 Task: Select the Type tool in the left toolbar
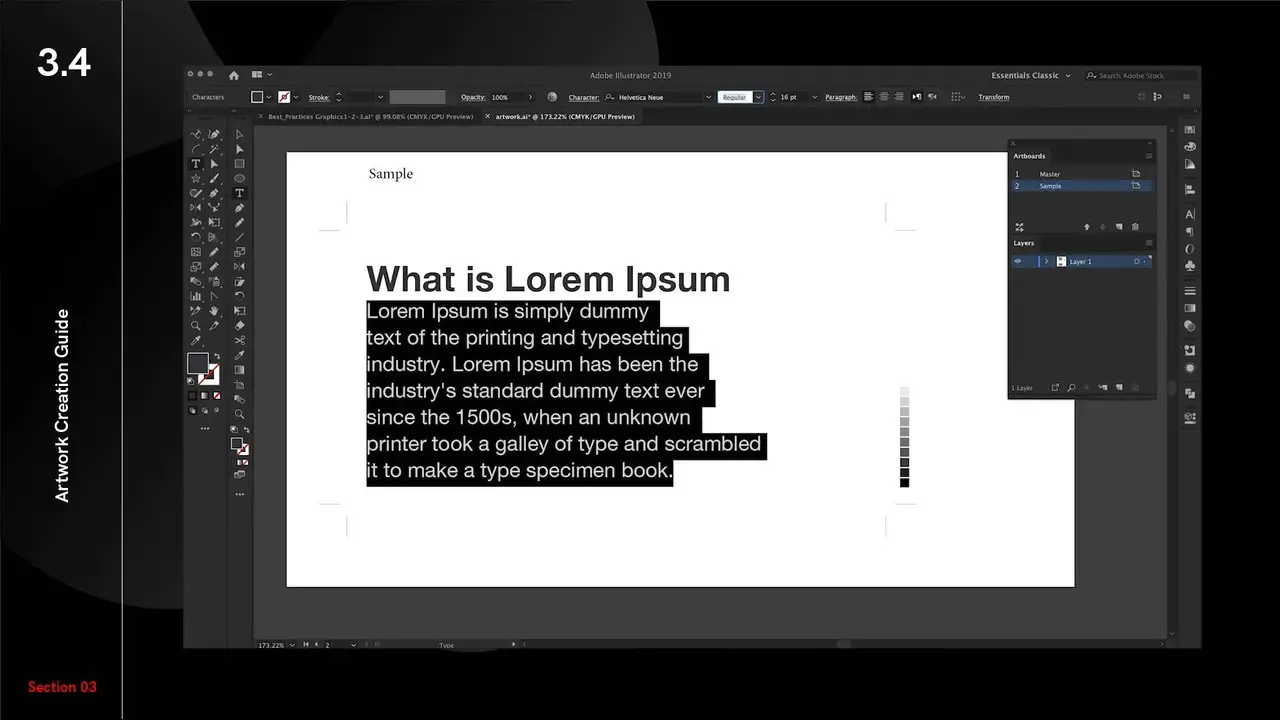pyautogui.click(x=196, y=163)
